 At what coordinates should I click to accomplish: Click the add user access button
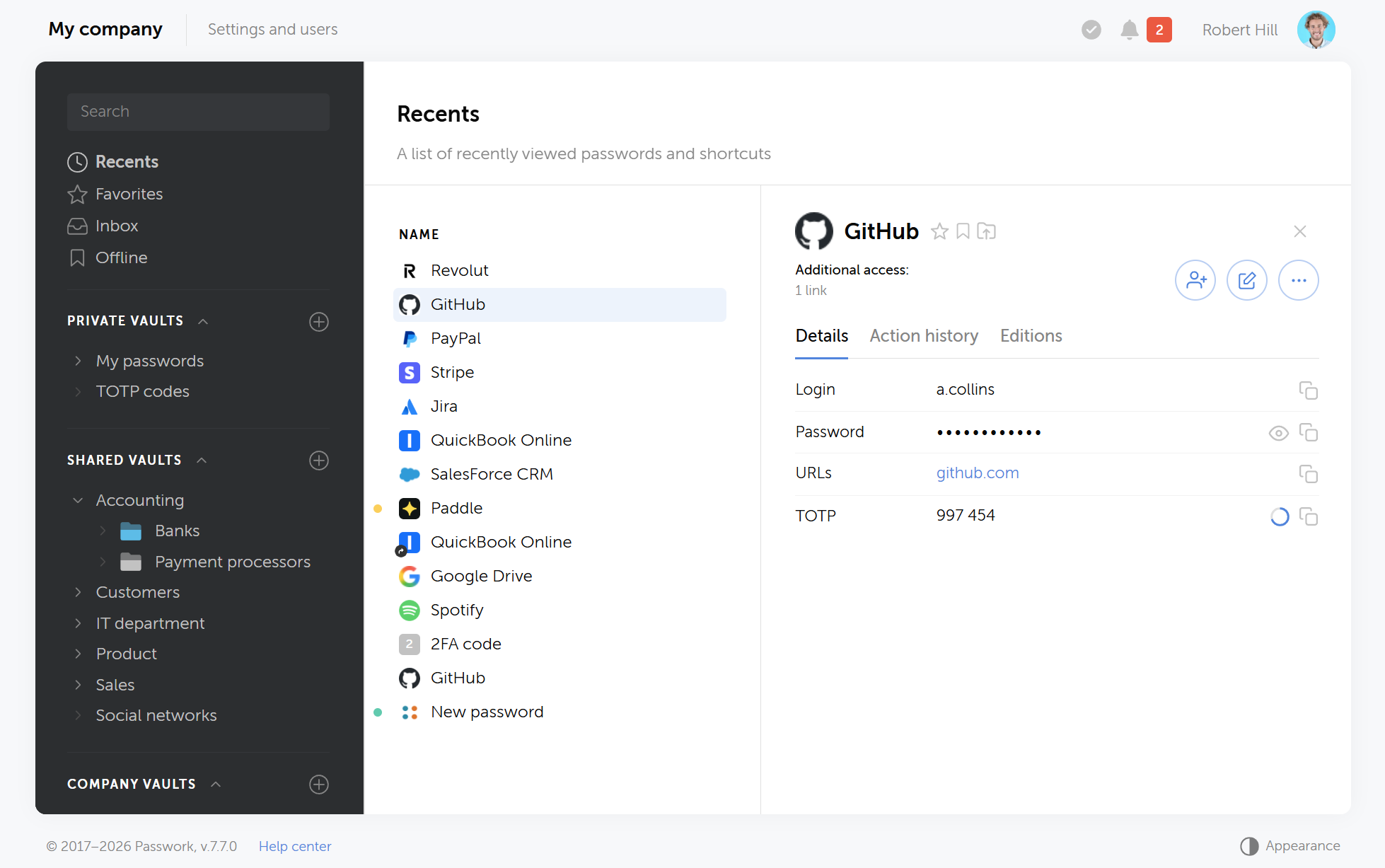1195,280
